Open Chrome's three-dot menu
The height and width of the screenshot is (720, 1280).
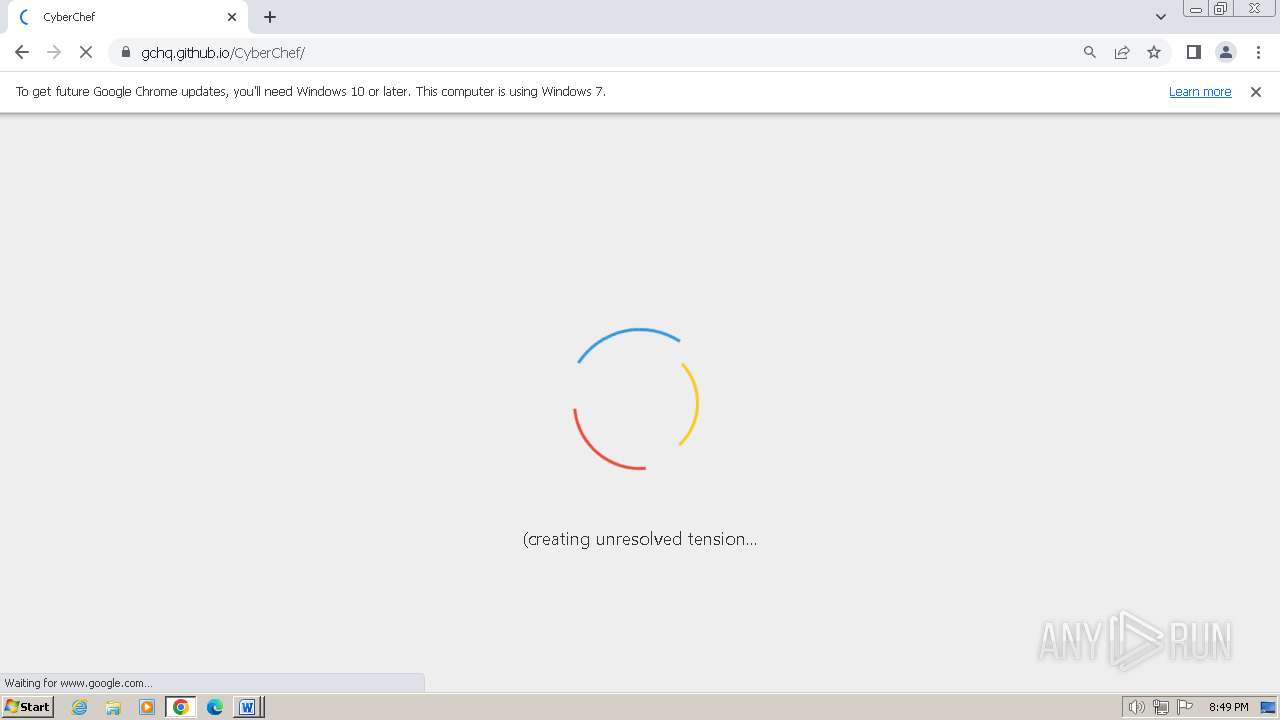click(1258, 52)
